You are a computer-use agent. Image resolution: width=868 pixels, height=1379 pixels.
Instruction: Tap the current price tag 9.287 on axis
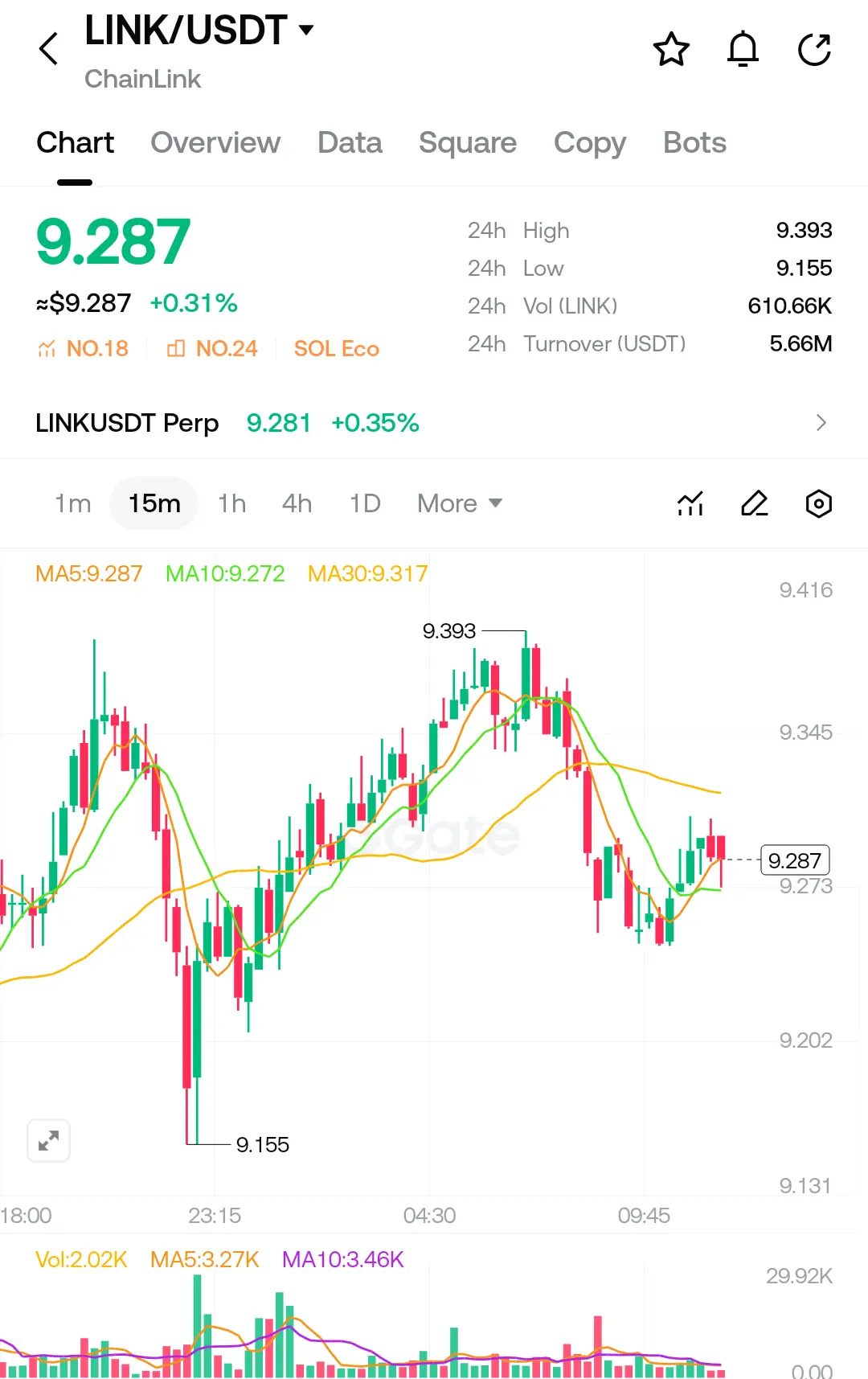point(795,860)
